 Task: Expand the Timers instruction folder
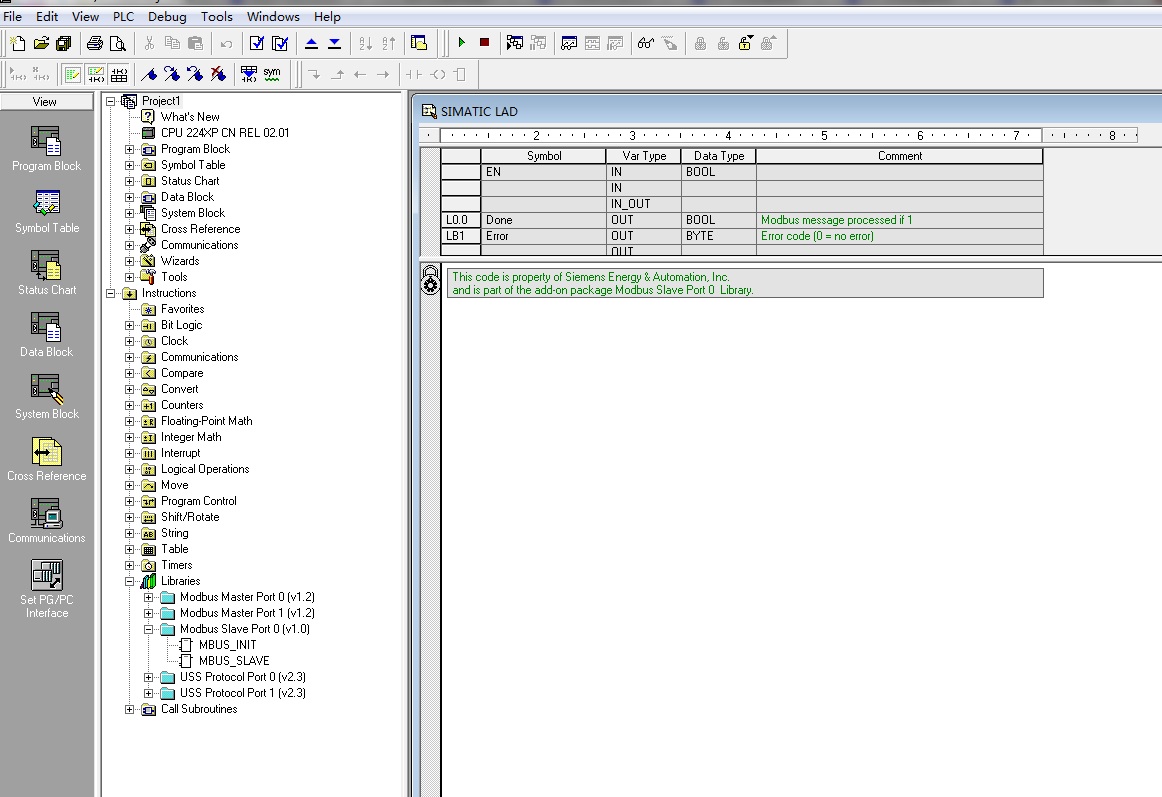point(130,566)
